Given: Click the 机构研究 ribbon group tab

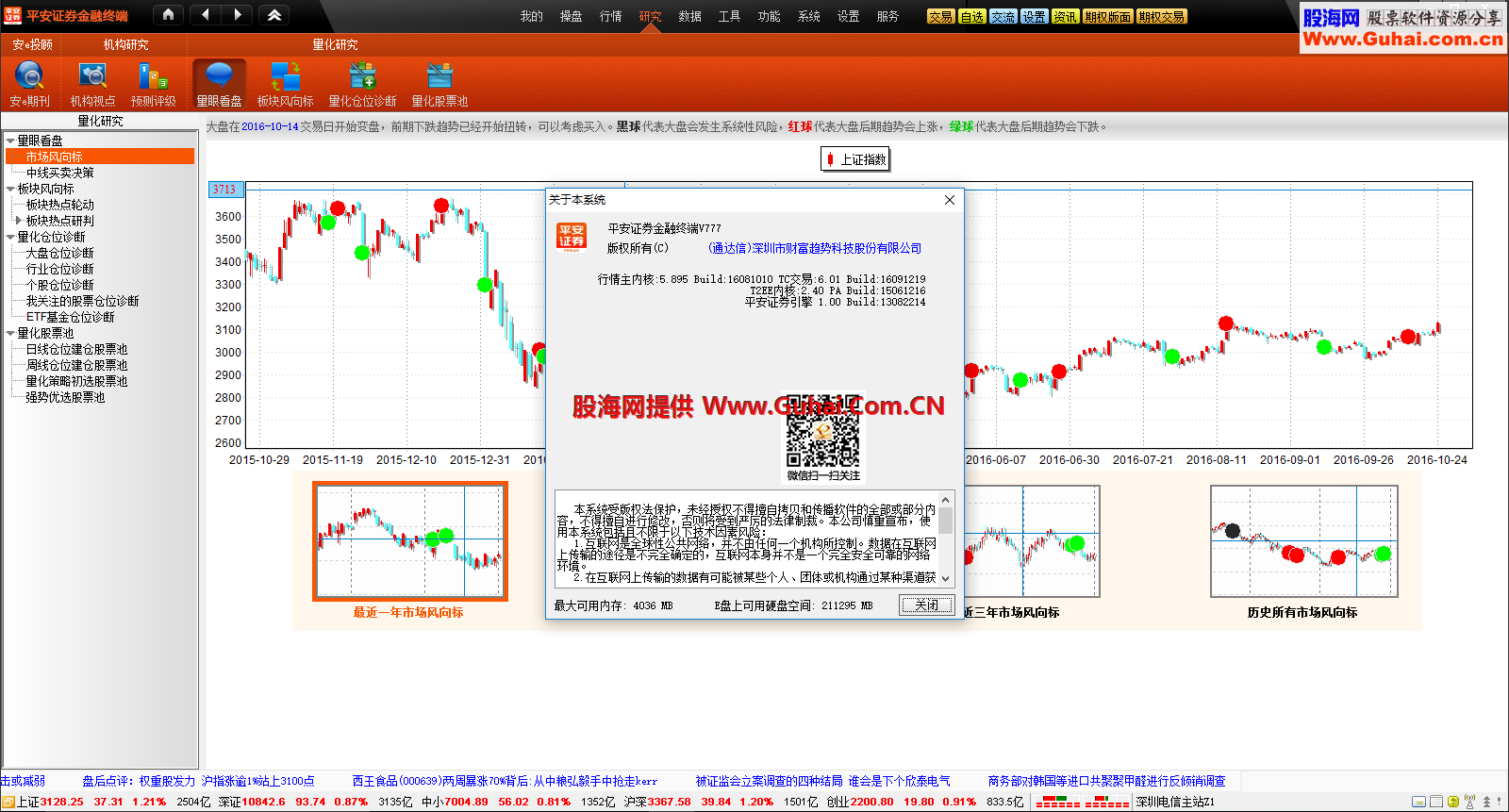Looking at the screenshot, I should 125,44.
